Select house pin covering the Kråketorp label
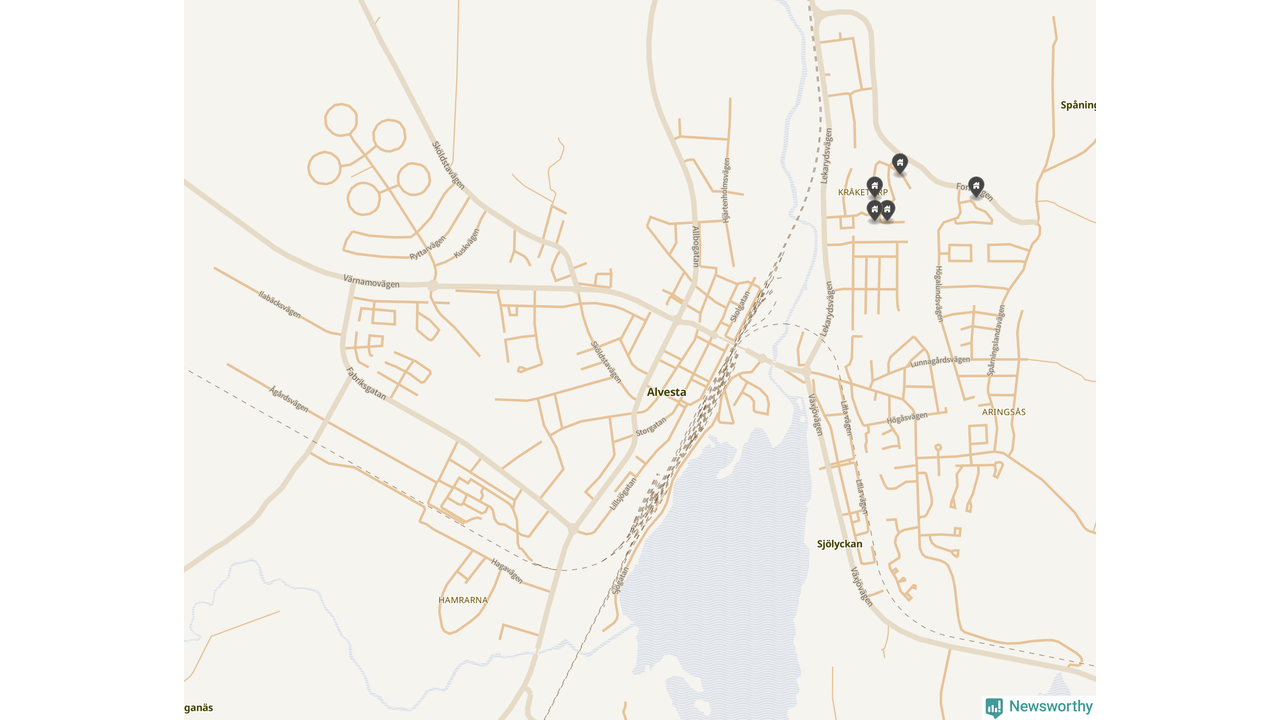This screenshot has width=1280, height=720. pyautogui.click(x=875, y=188)
